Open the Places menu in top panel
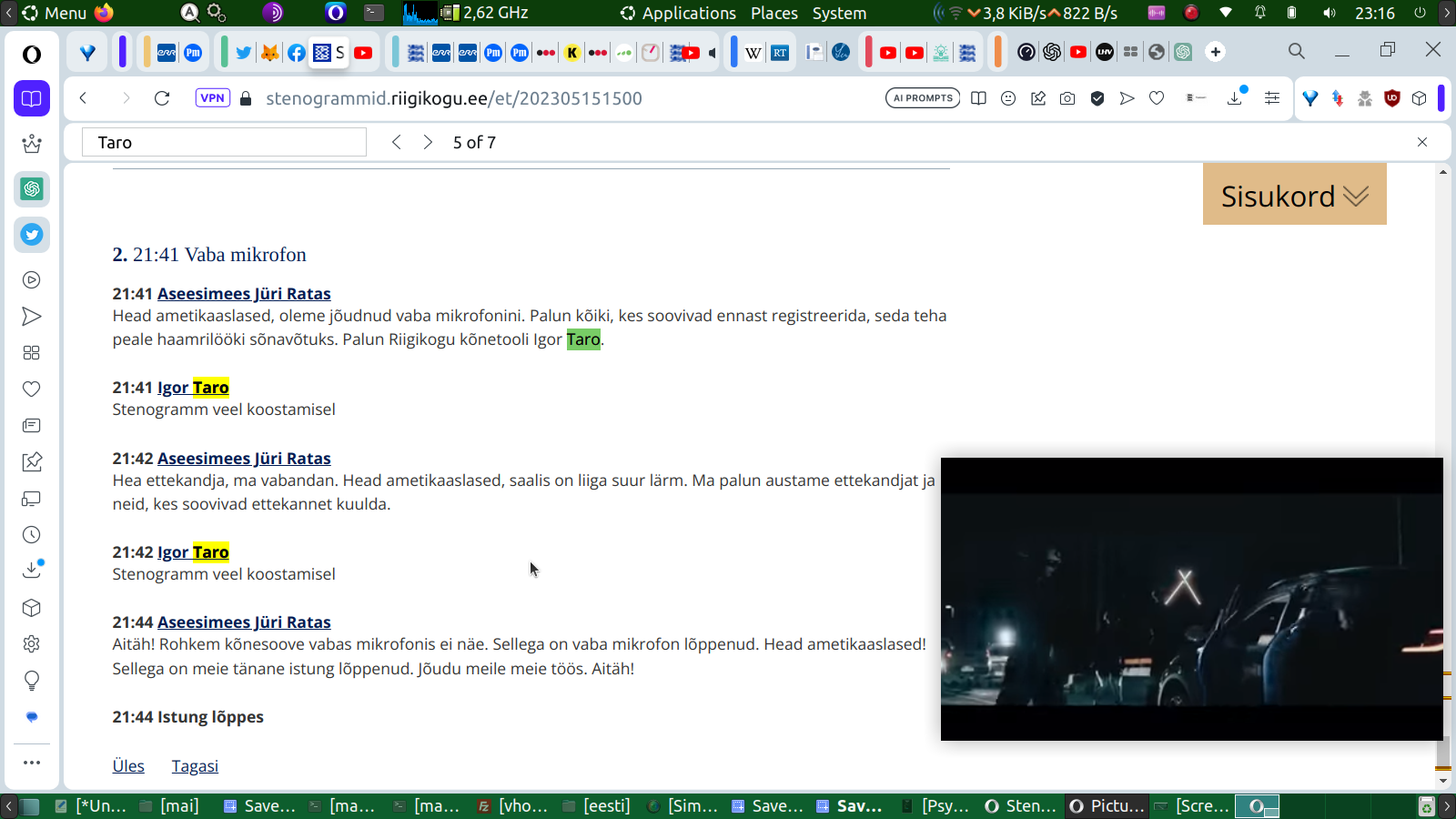The image size is (1456, 819). [x=774, y=13]
